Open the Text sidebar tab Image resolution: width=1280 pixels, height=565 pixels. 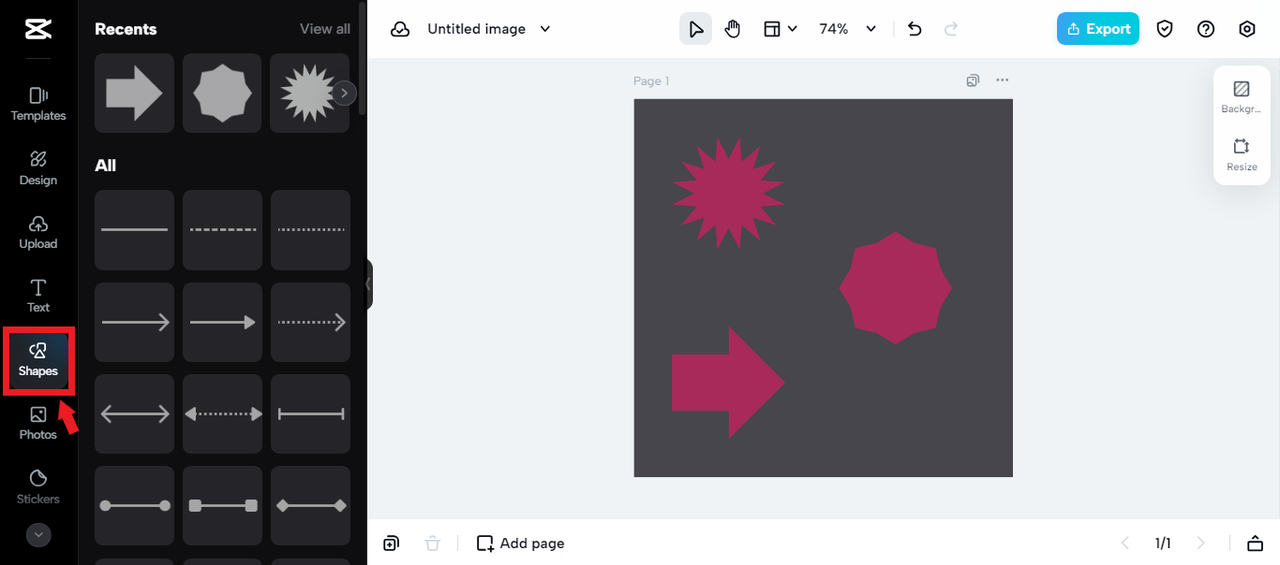coord(38,296)
